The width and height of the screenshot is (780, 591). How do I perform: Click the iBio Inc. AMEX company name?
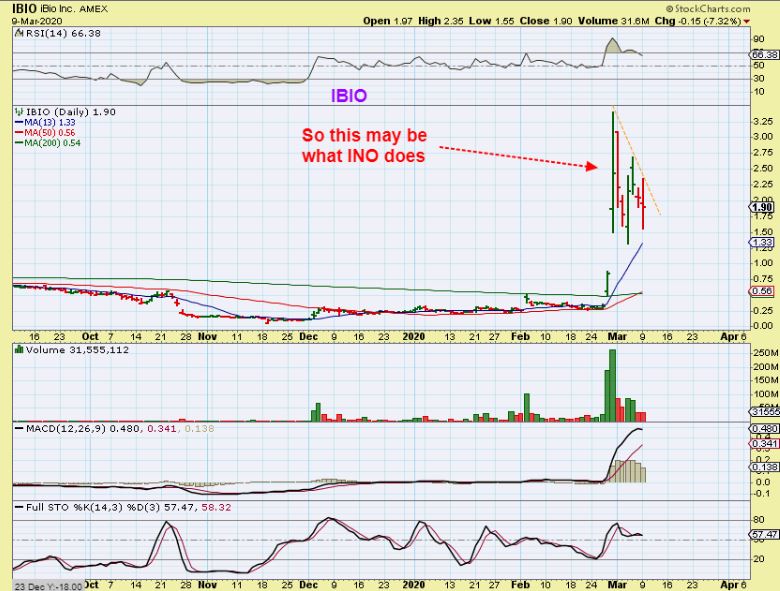(74, 9)
